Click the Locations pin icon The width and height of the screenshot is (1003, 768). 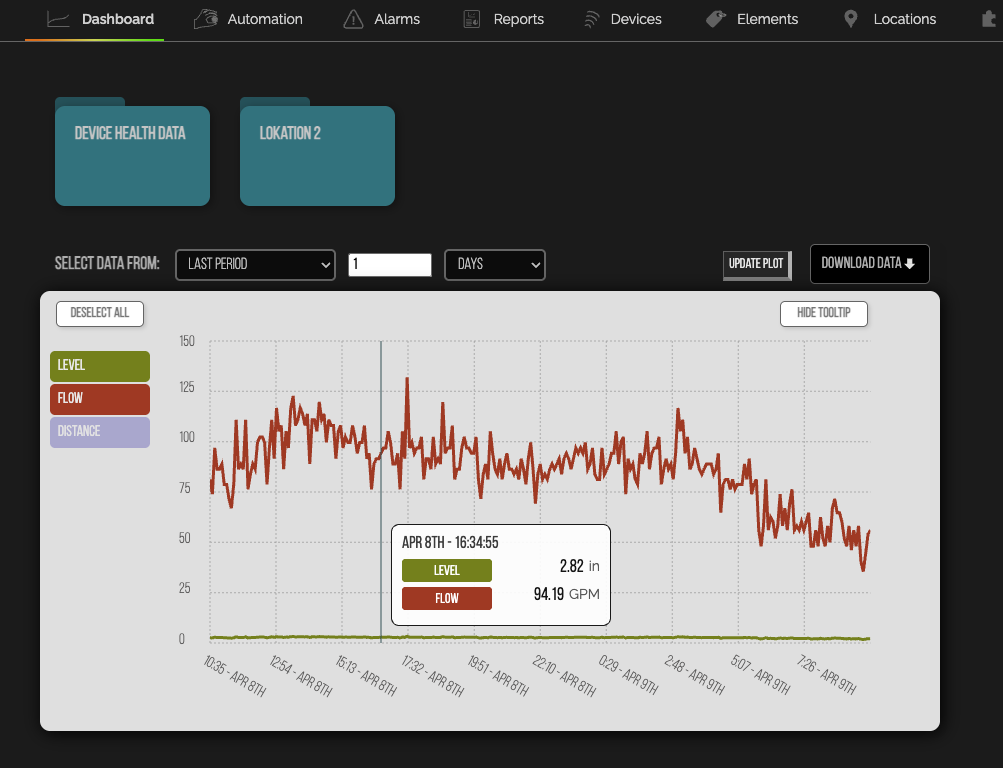[x=850, y=19]
